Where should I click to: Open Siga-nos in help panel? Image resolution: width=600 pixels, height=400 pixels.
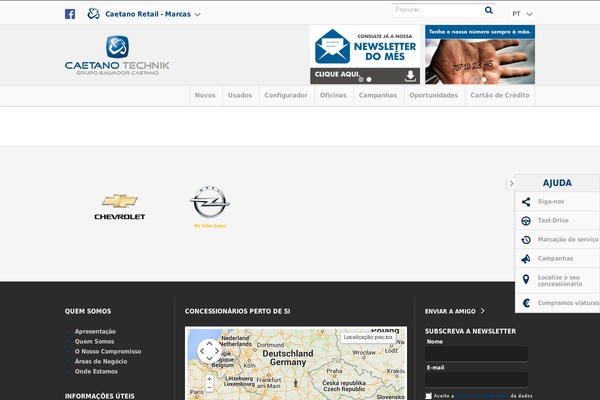click(551, 201)
